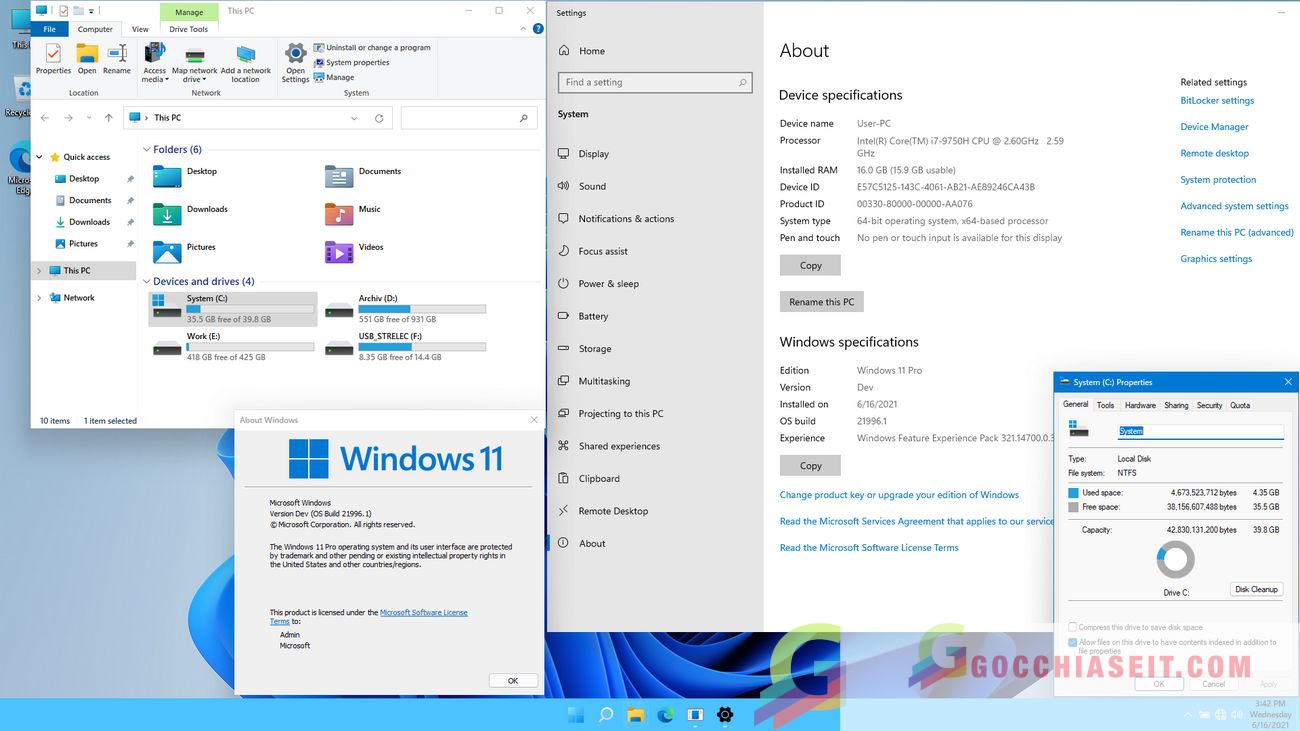Switch to the View ribbon tab

(x=140, y=29)
